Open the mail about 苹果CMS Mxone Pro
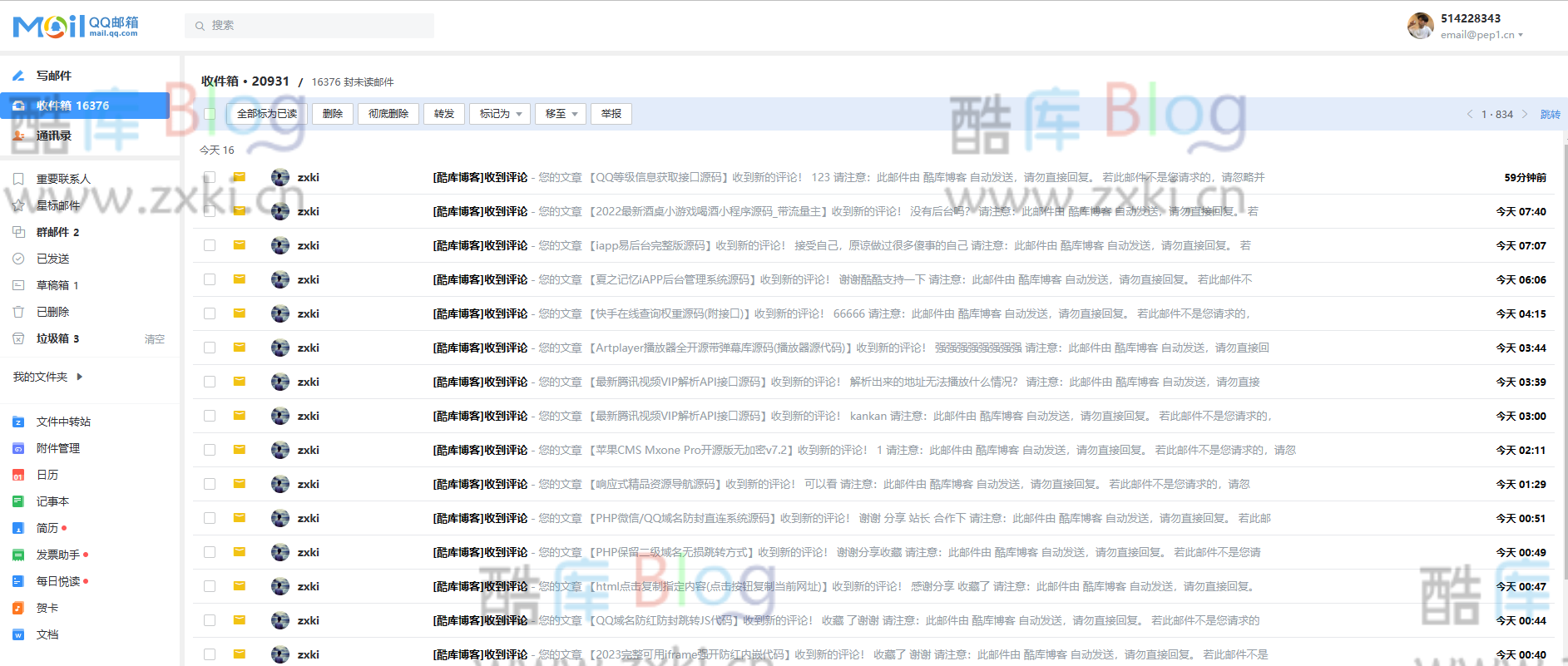1568x666 pixels. (873, 450)
